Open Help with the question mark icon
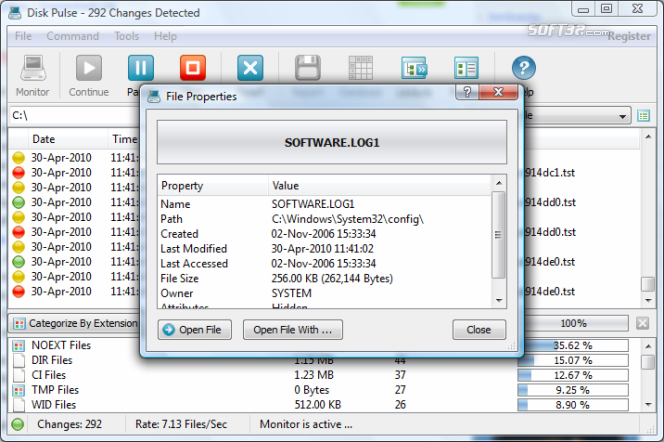The height and width of the screenshot is (442, 664). (523, 68)
